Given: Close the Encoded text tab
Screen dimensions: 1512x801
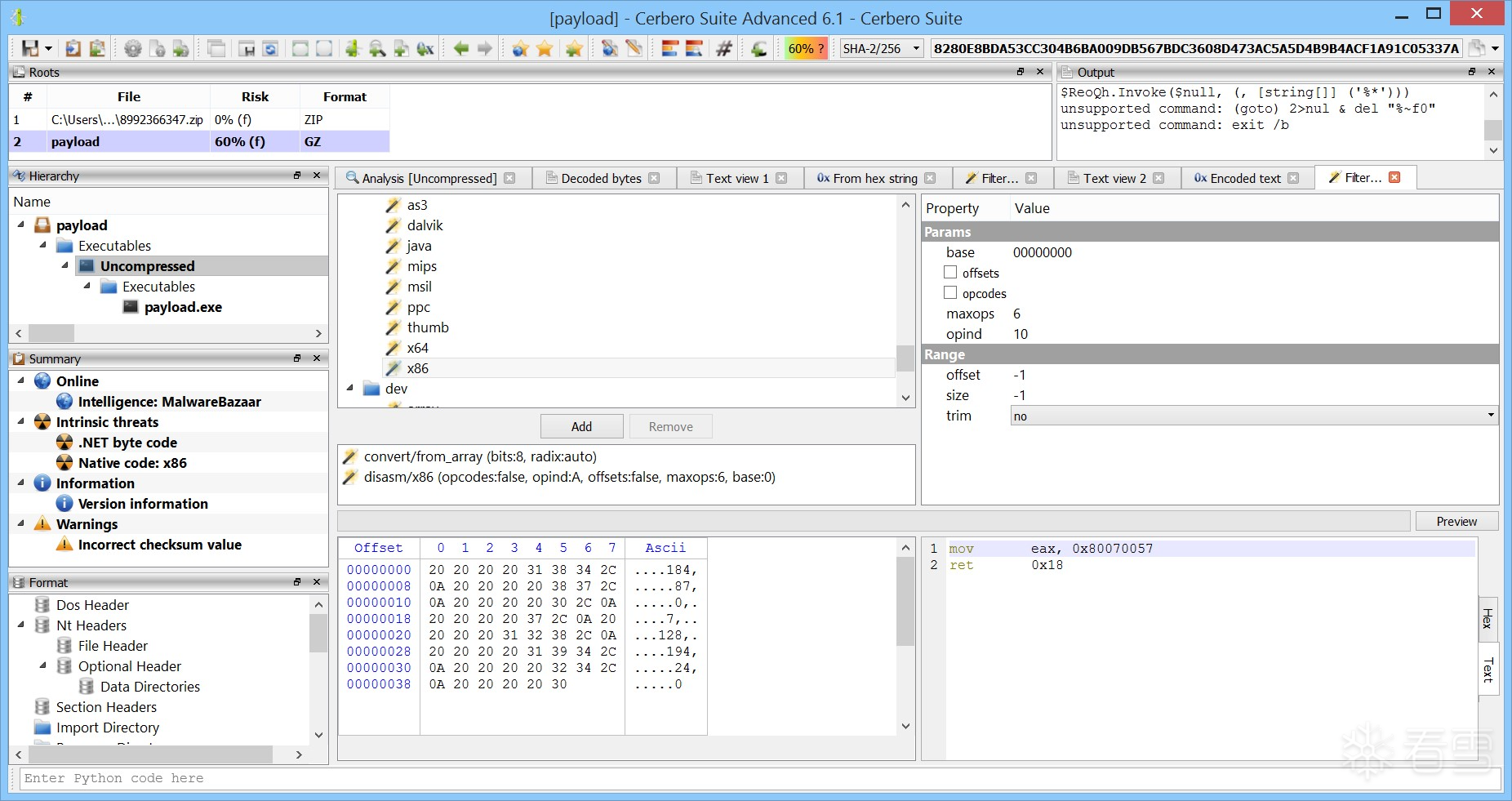Looking at the screenshot, I should click(1293, 178).
